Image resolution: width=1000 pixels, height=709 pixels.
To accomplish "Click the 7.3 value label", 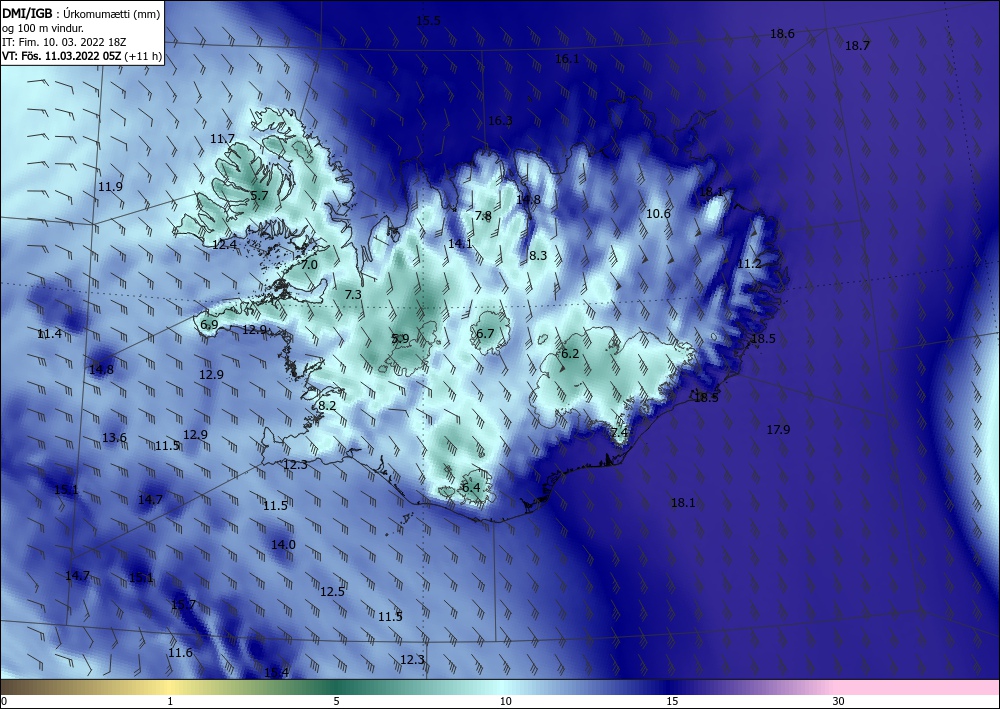I will pyautogui.click(x=353, y=295).
